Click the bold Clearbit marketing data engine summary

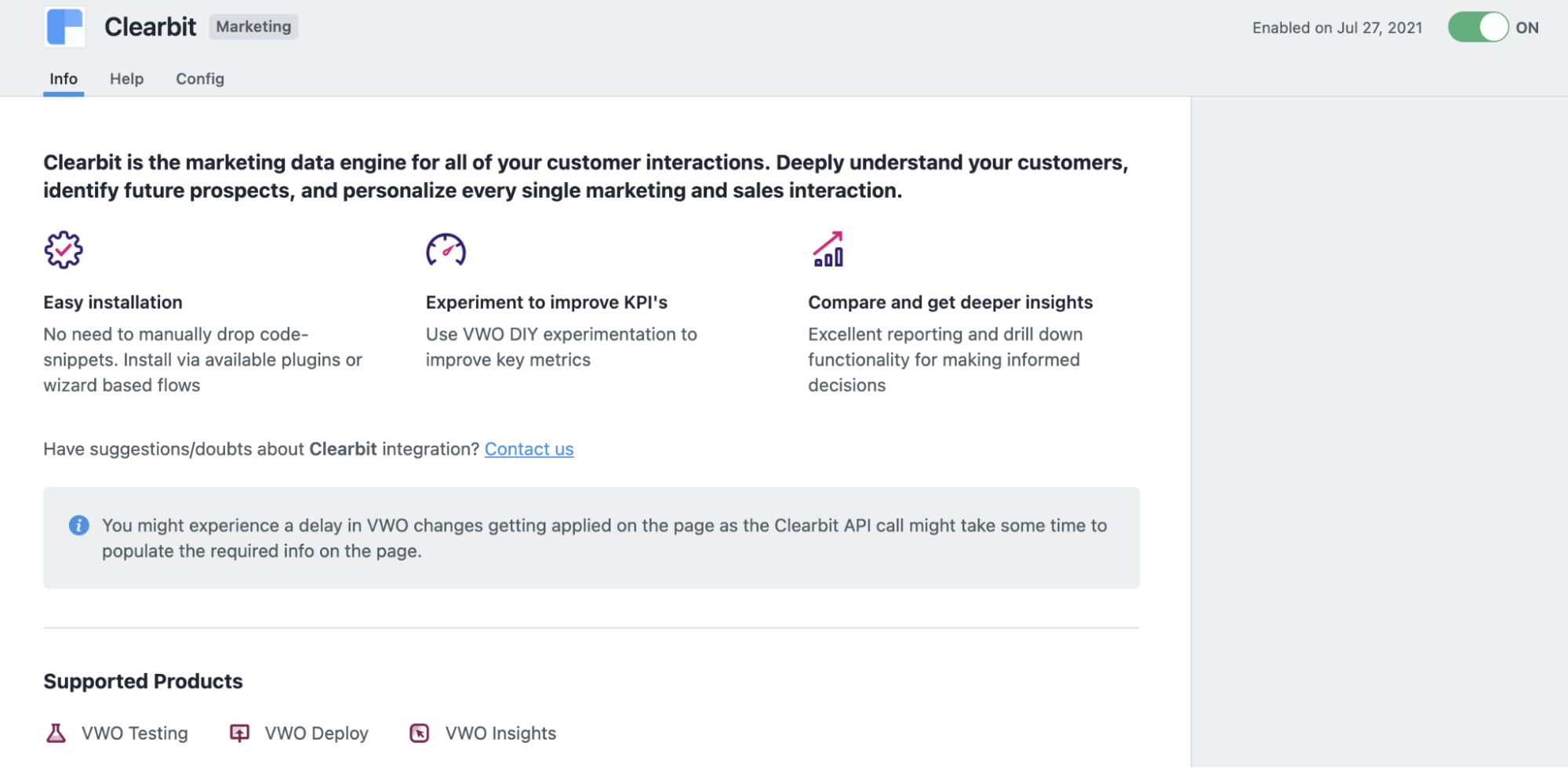tap(585, 177)
